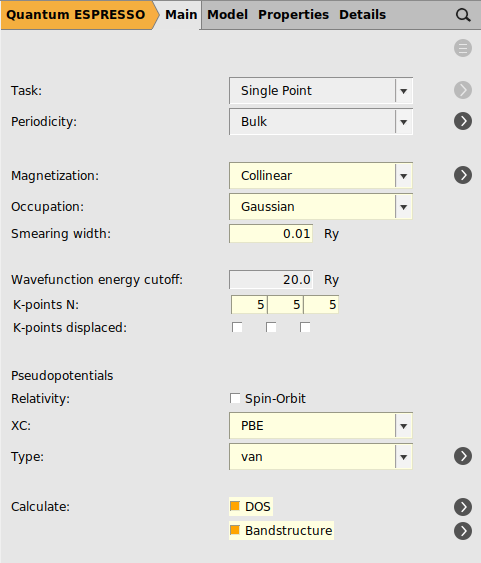The width and height of the screenshot is (481, 563).
Task: Open Magnetization details arrow button
Action: tap(463, 175)
